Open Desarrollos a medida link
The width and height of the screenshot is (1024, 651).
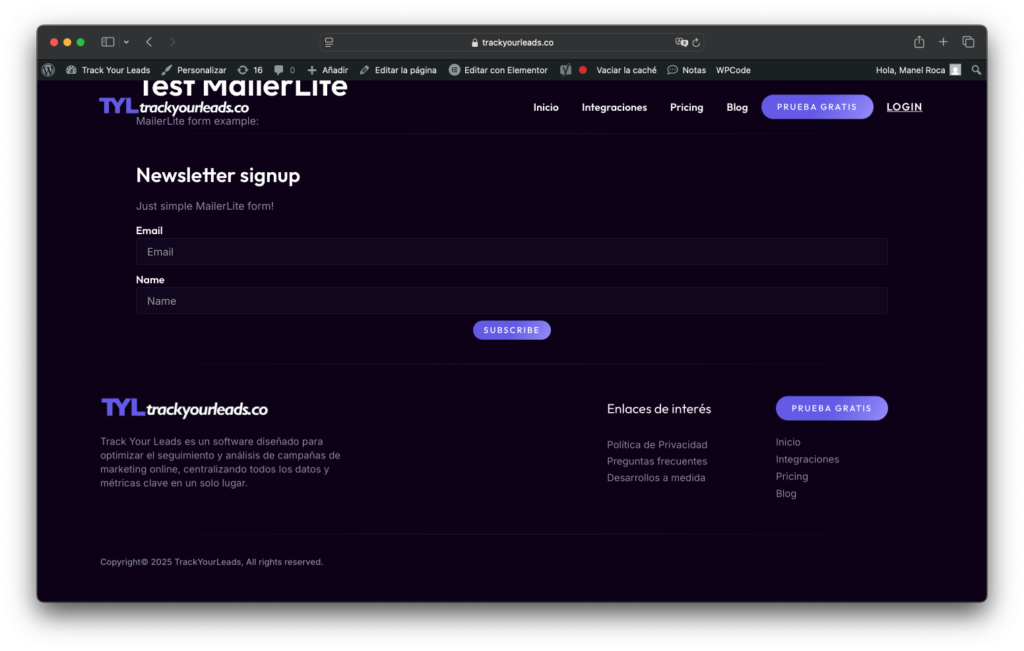click(656, 477)
